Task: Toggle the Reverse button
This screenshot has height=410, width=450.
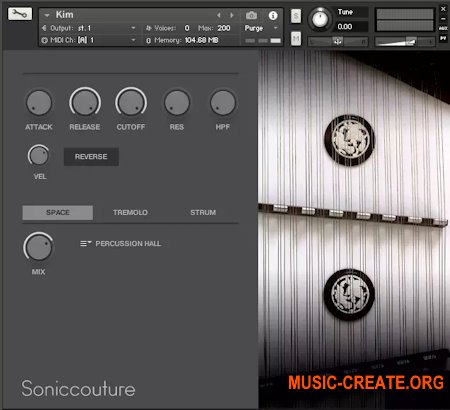Action: 91,157
